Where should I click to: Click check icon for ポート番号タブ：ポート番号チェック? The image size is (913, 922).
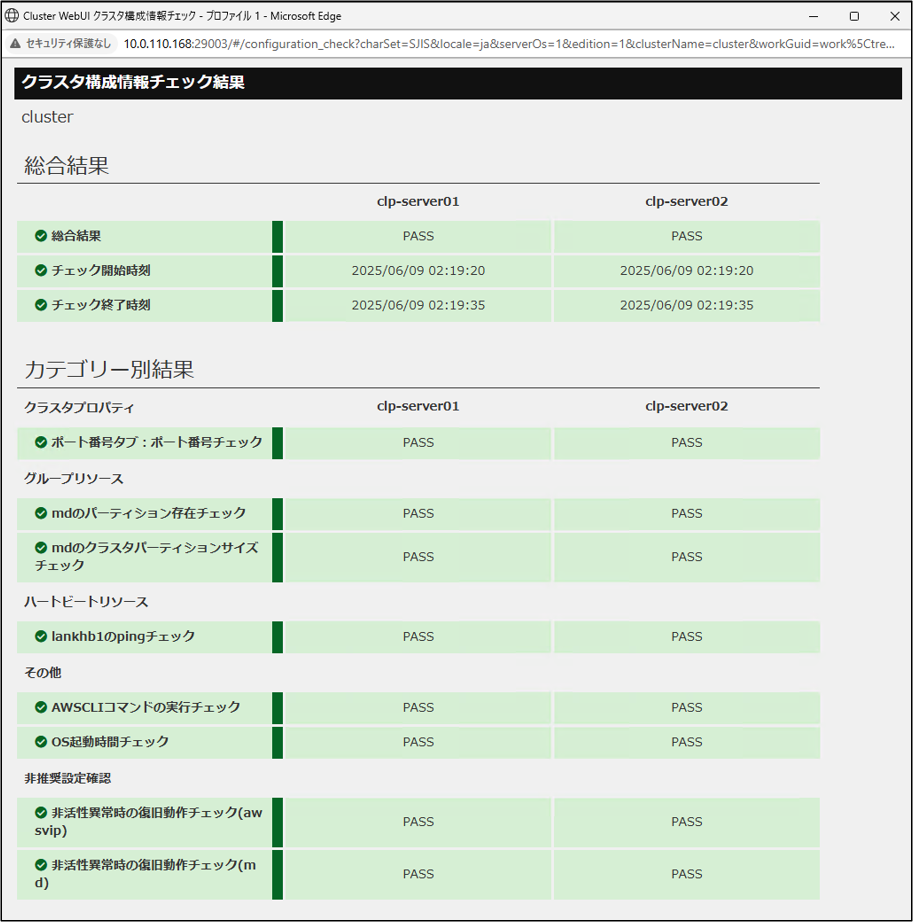pos(41,442)
